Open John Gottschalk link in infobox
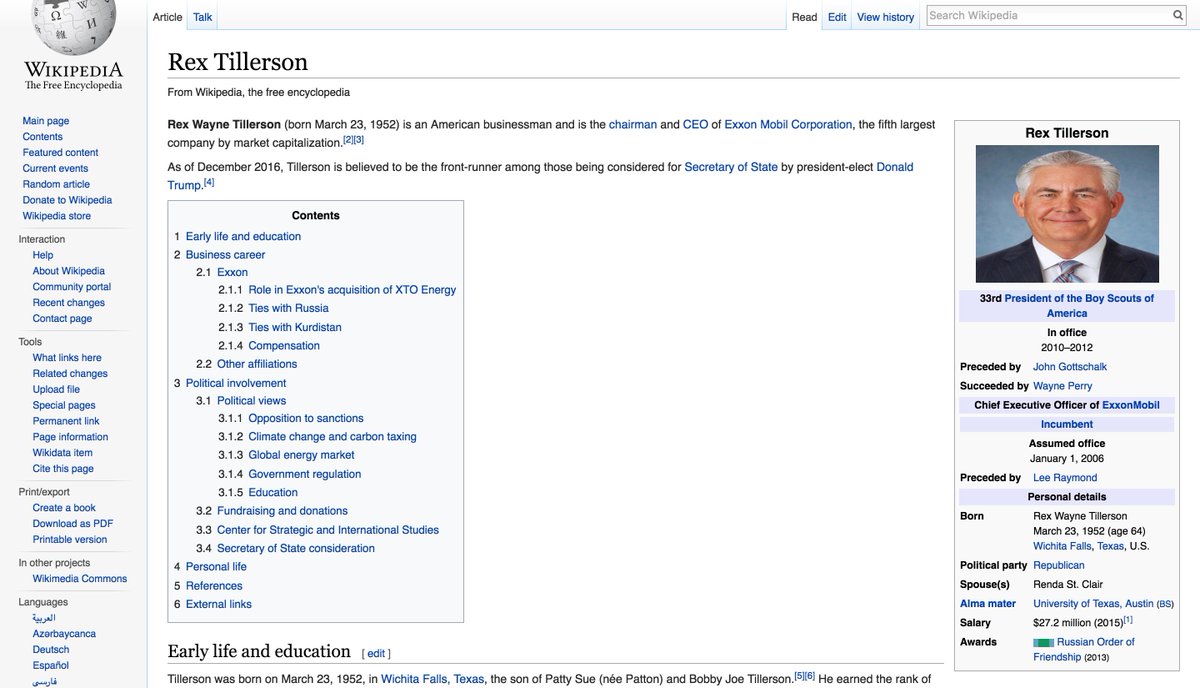Image resolution: width=1200 pixels, height=688 pixels. tap(1070, 367)
